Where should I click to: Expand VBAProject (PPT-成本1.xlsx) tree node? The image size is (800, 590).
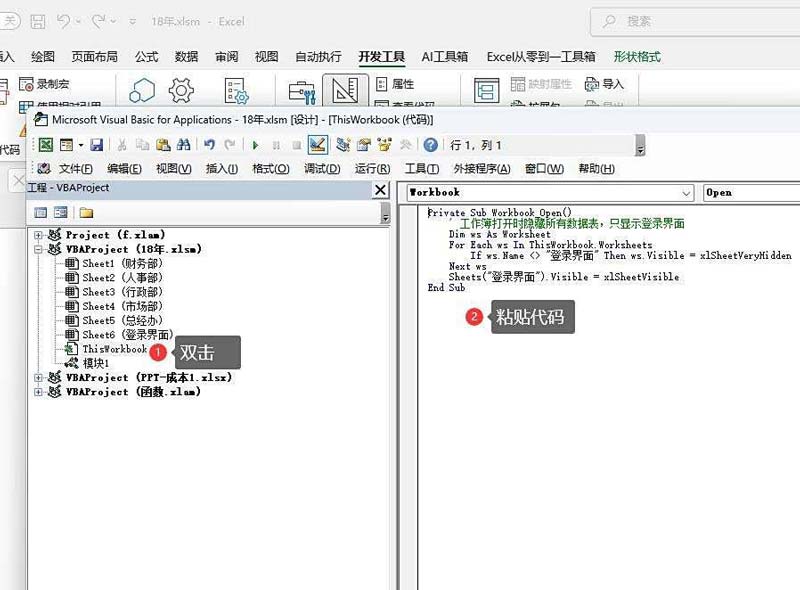tap(38, 378)
